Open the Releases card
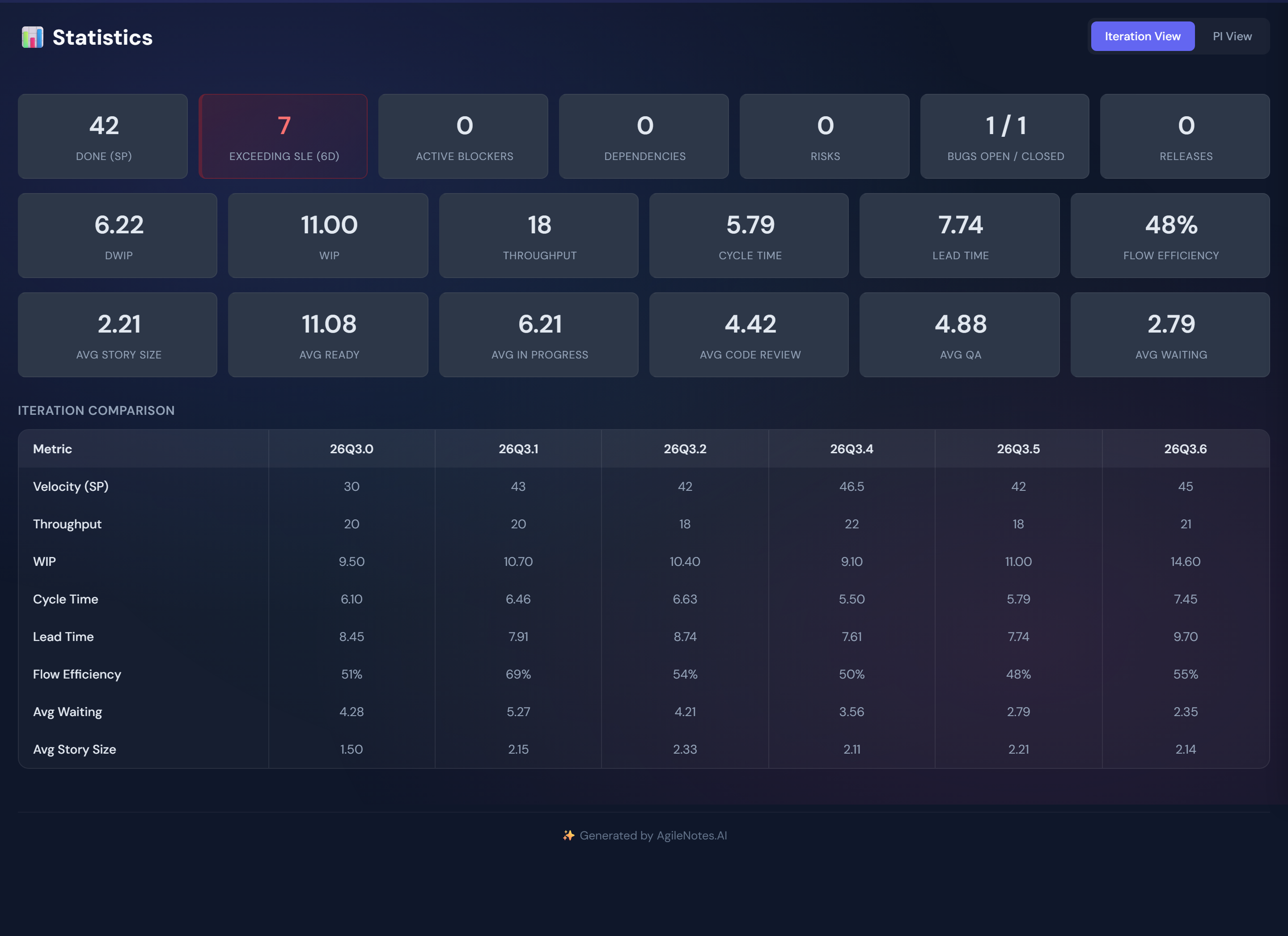 tap(1185, 136)
